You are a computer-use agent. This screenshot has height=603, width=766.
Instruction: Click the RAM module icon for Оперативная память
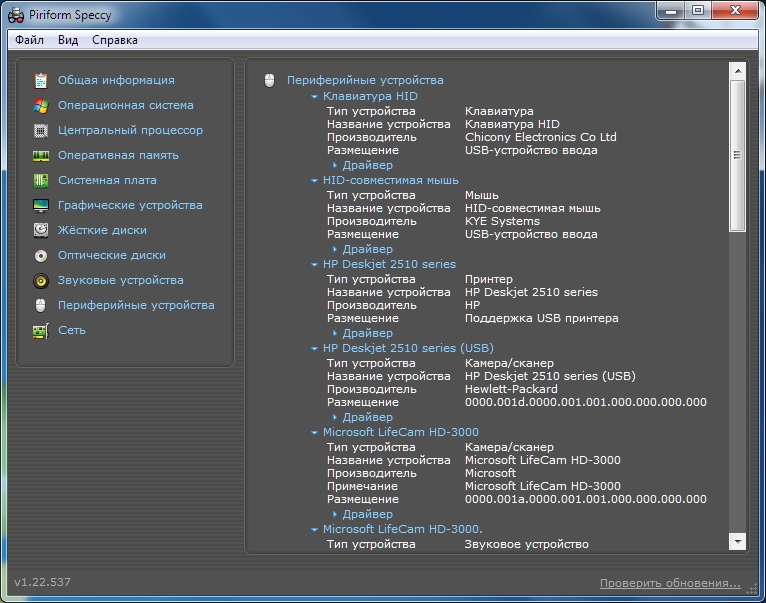pos(41,156)
